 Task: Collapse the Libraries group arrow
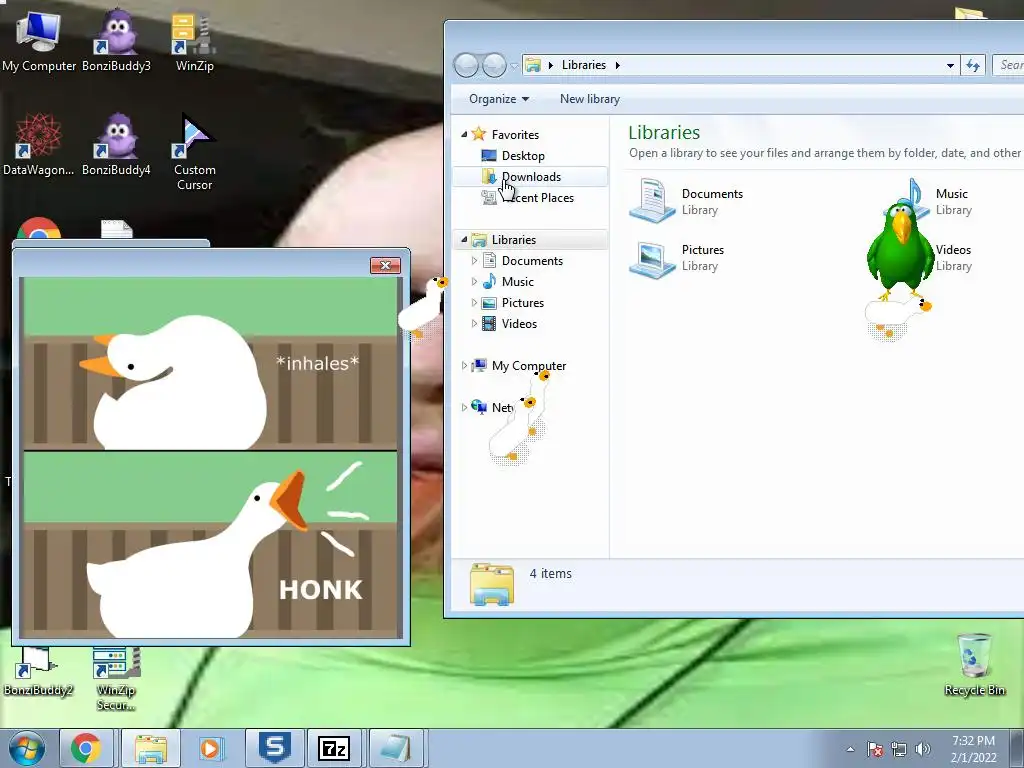point(464,240)
